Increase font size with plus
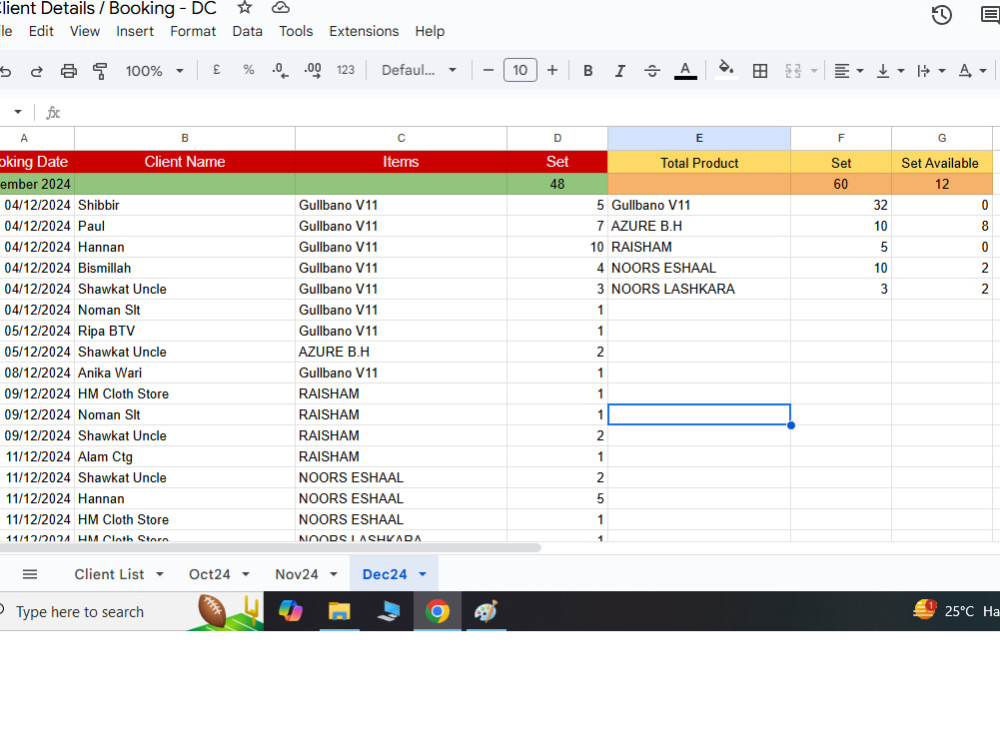 click(552, 70)
